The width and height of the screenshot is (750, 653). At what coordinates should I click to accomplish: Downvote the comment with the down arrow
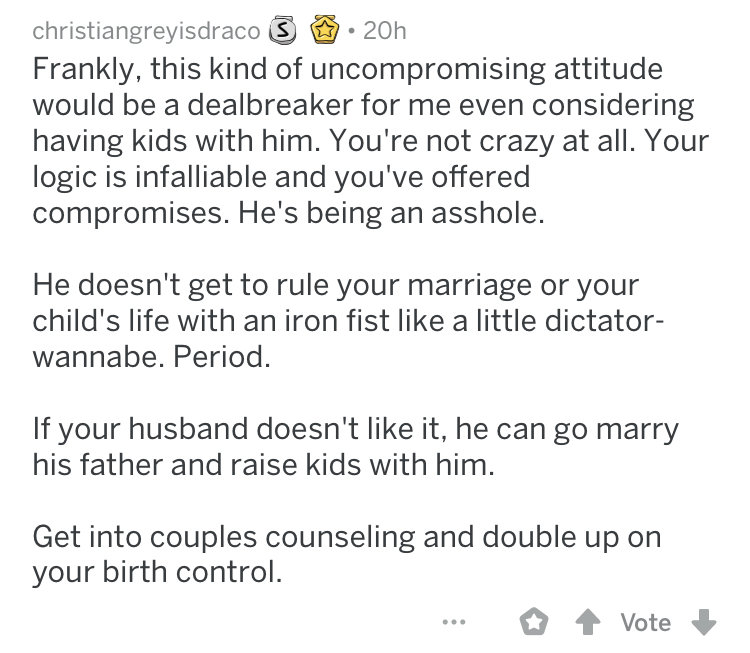pos(704,622)
